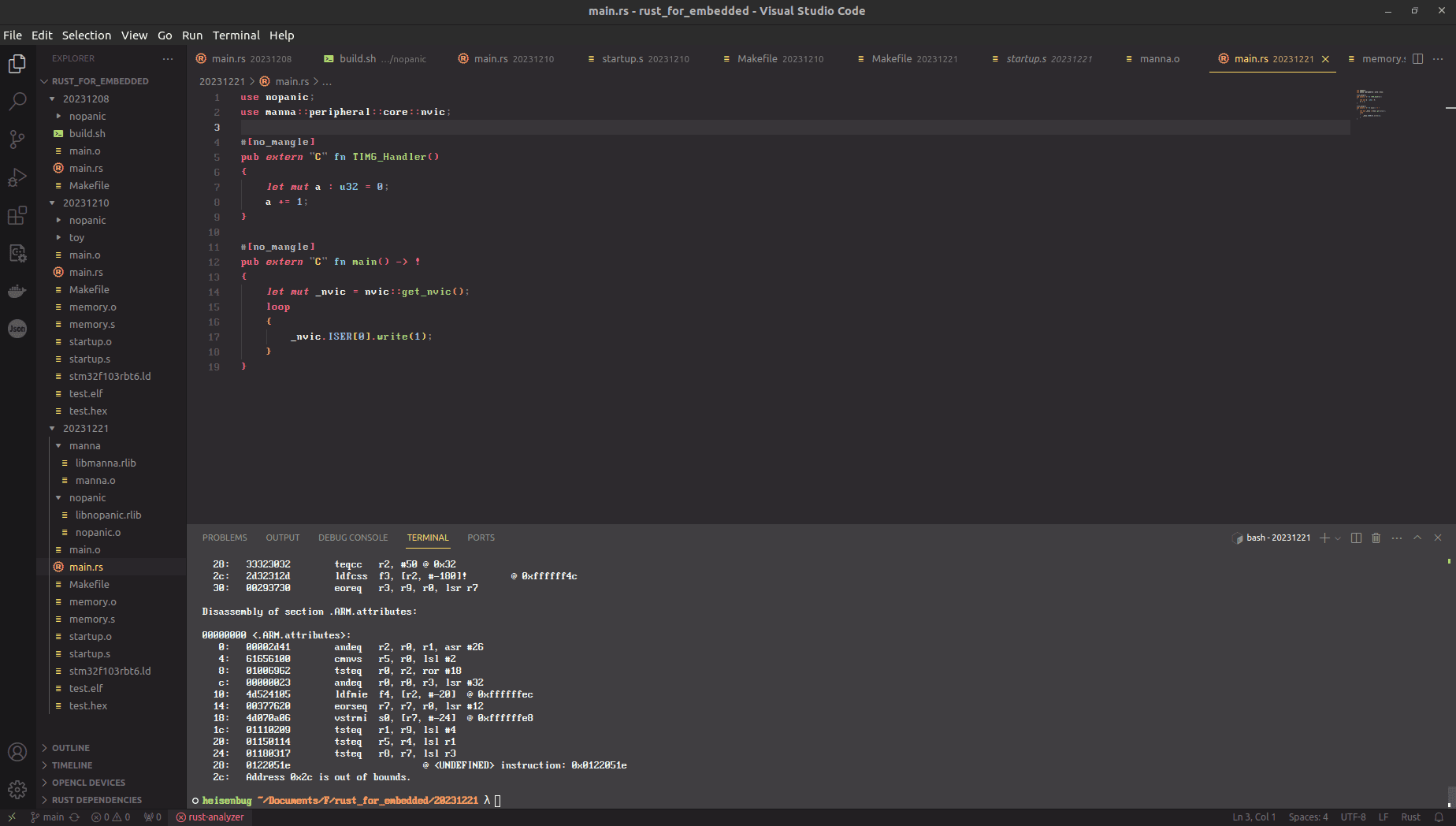Open Manage gear icon
Viewport: 1456px width, 826px height.
click(17, 790)
